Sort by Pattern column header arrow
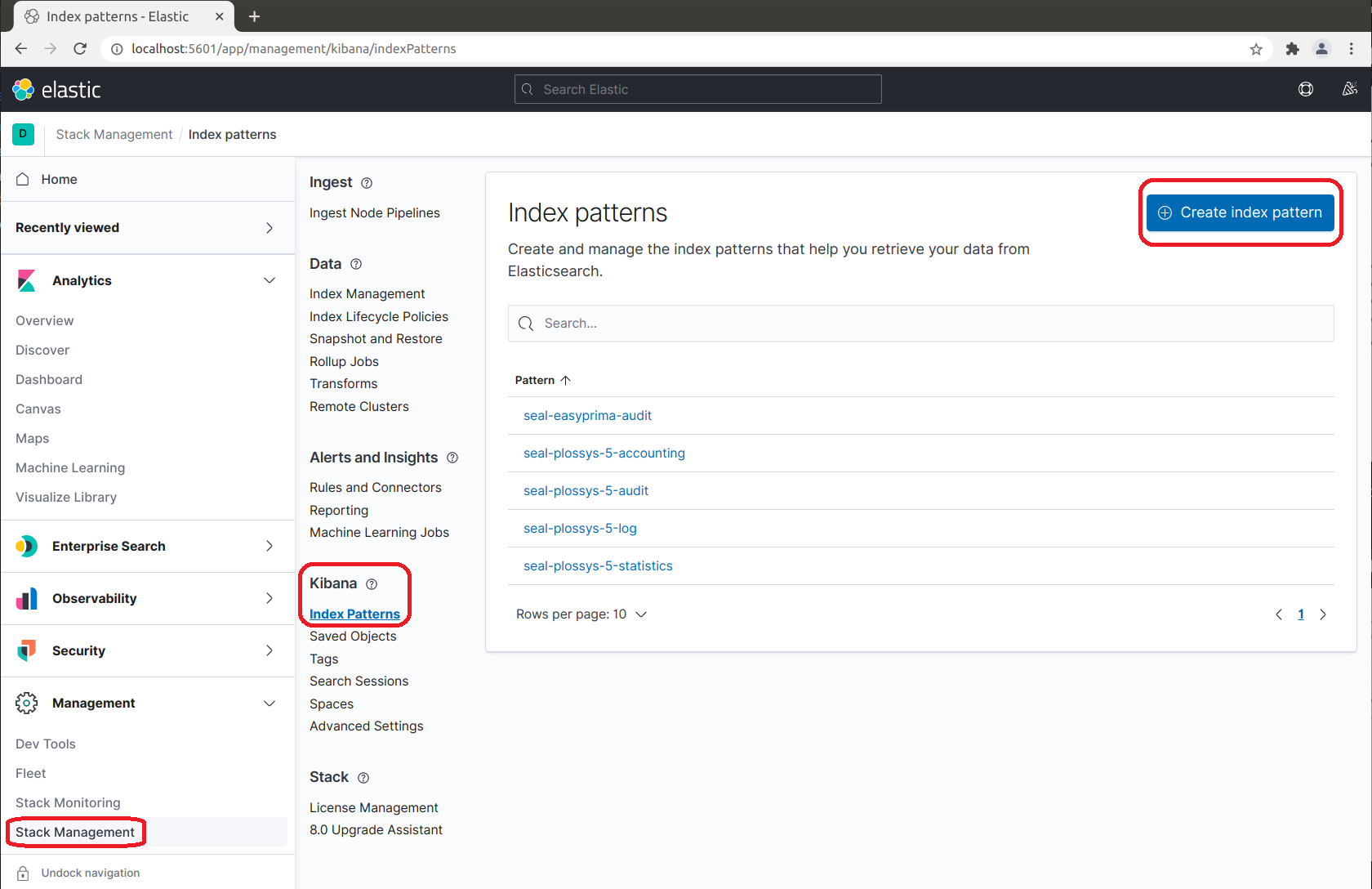 pyautogui.click(x=567, y=380)
